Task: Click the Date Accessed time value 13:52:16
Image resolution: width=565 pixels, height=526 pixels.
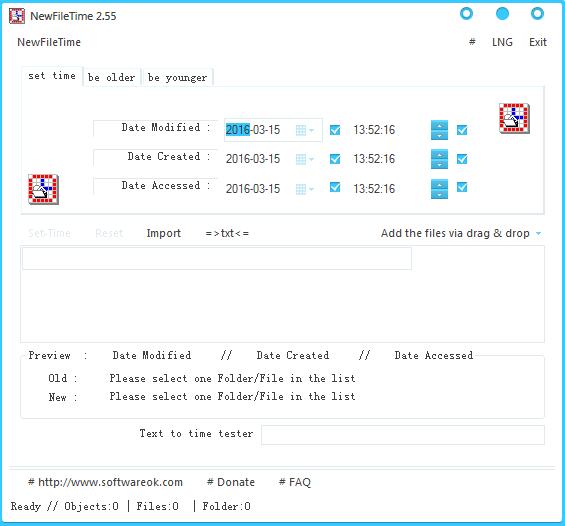Action: (x=374, y=188)
